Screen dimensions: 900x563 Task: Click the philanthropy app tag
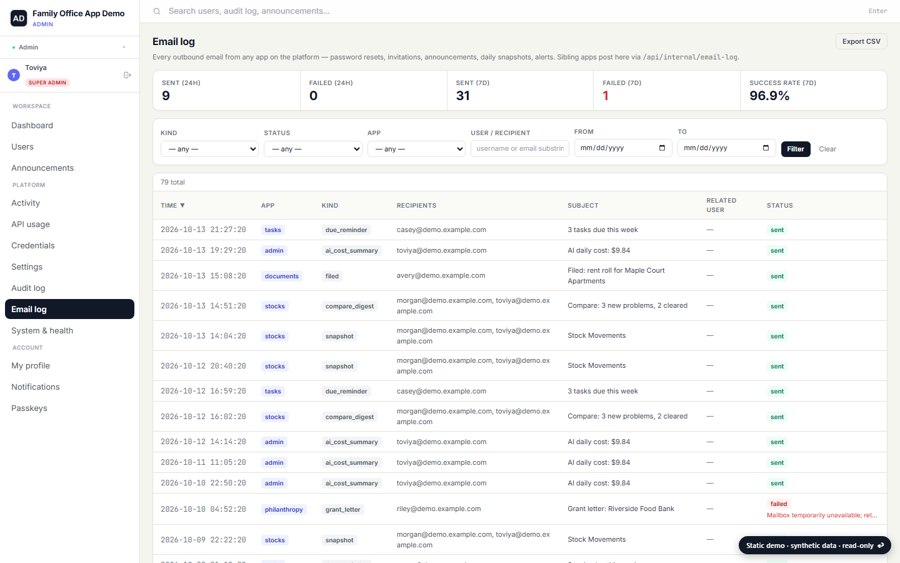point(284,509)
